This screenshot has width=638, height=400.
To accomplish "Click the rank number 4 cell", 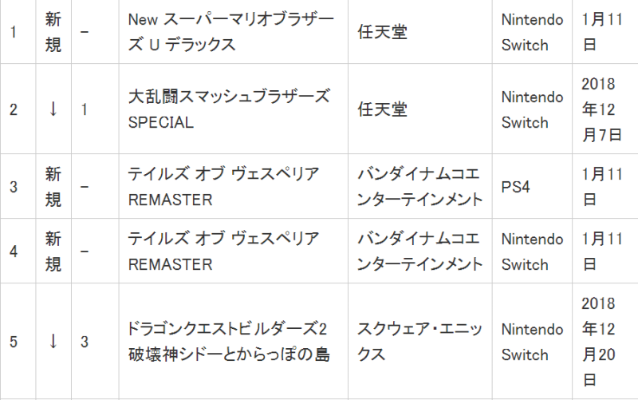I will [x=14, y=251].
